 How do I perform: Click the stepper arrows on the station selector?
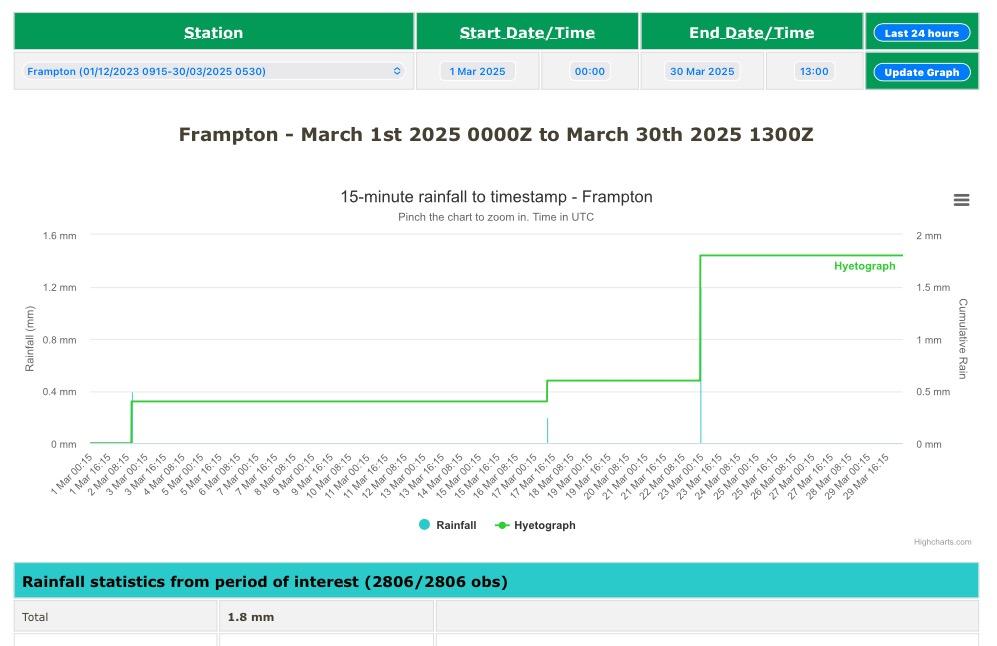397,72
